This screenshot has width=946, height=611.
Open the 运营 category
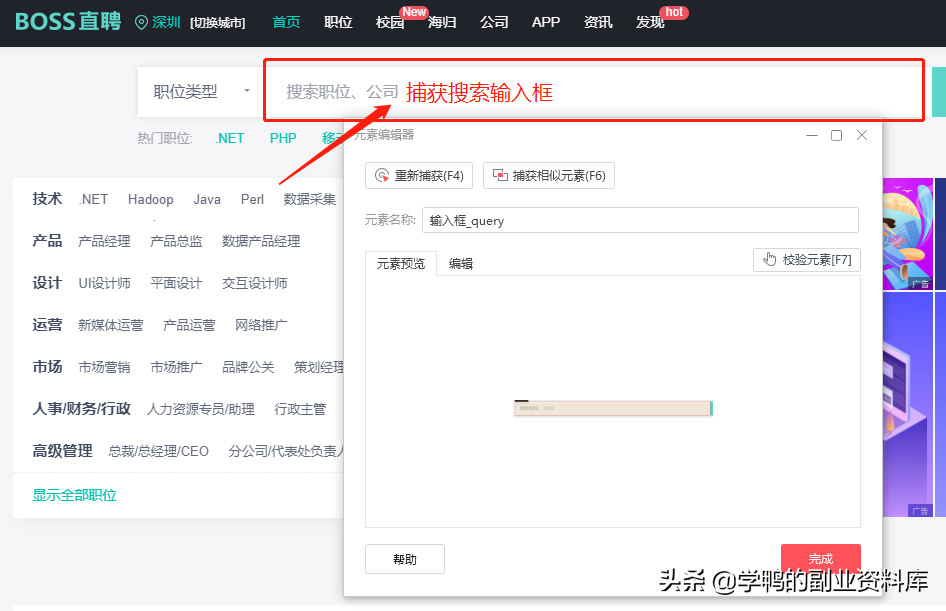pyautogui.click(x=47, y=325)
